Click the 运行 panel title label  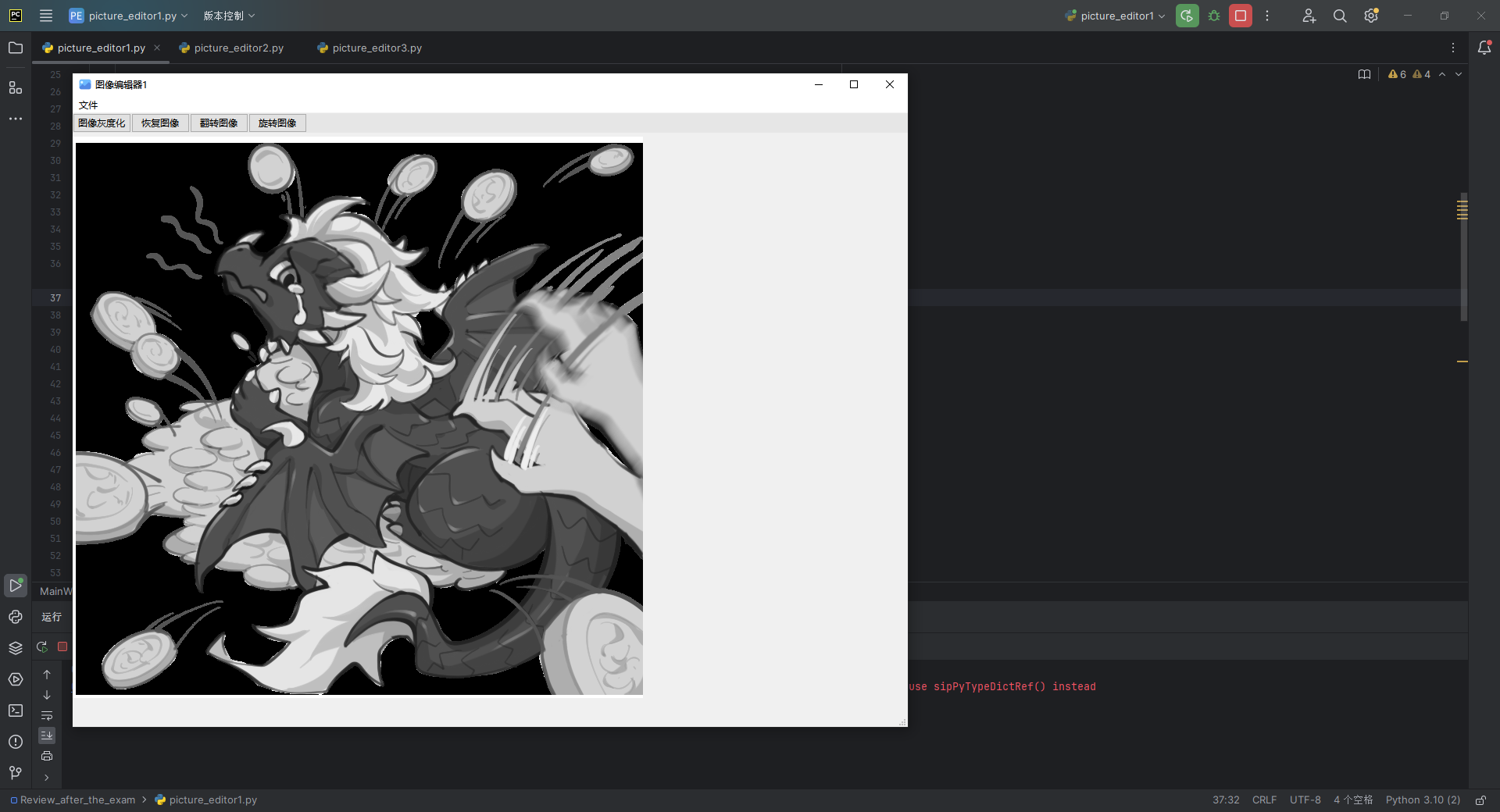click(x=52, y=617)
